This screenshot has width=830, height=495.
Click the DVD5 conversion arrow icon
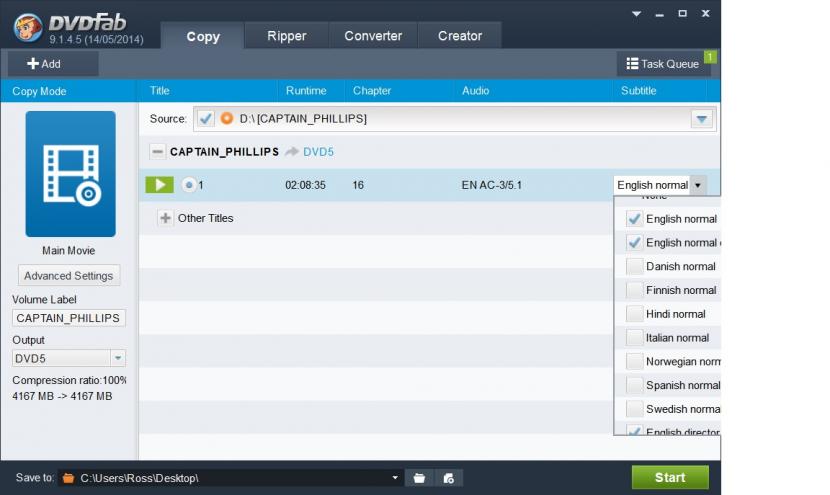coord(291,152)
